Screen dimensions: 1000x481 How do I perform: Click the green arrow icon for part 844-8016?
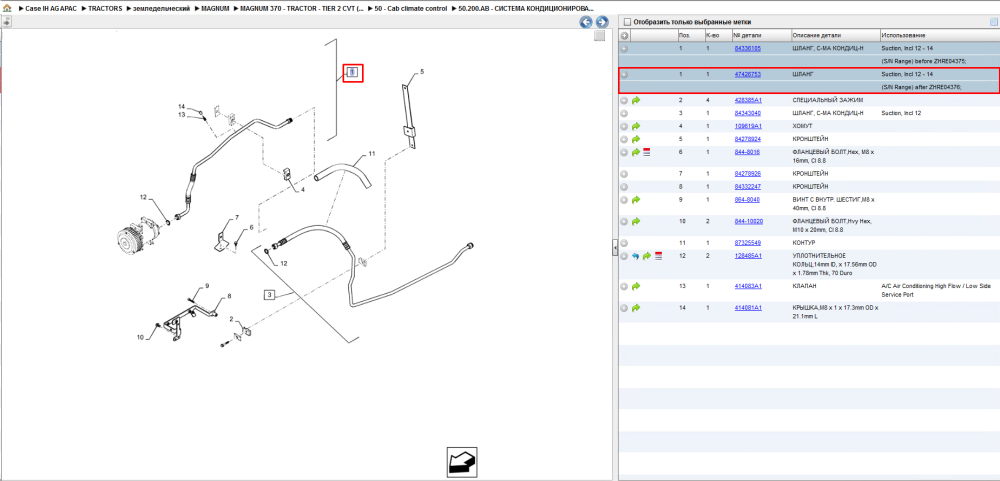tap(636, 152)
